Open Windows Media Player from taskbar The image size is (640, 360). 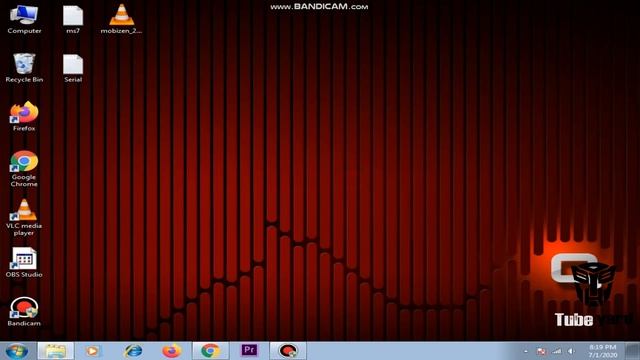click(x=92, y=351)
